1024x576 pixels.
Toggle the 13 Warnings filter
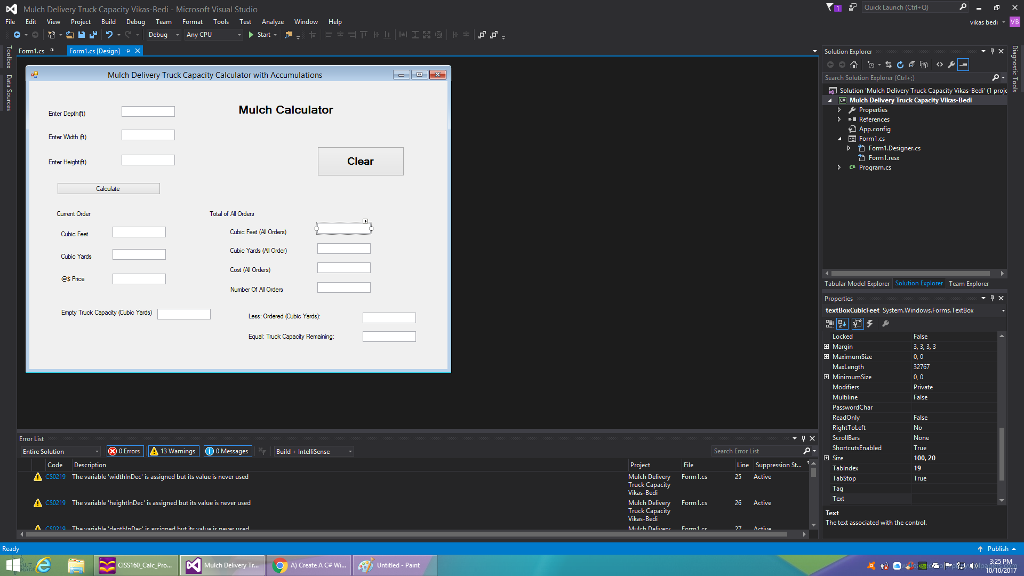(x=174, y=451)
